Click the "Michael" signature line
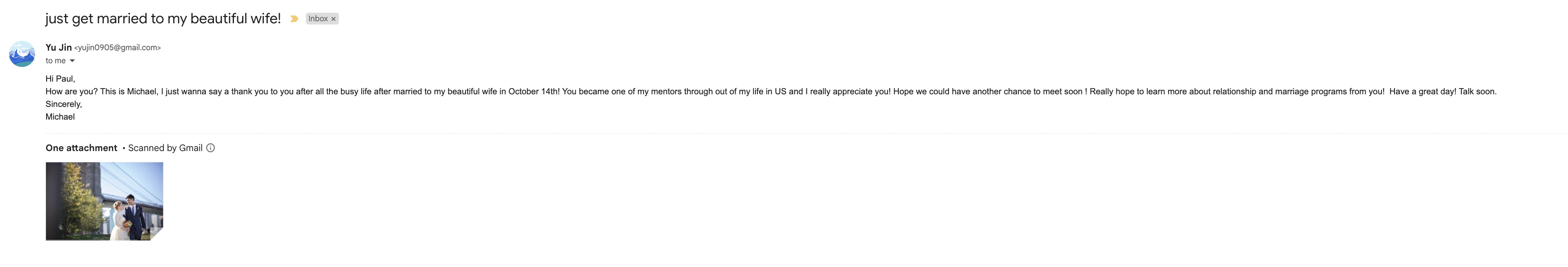 (60, 117)
